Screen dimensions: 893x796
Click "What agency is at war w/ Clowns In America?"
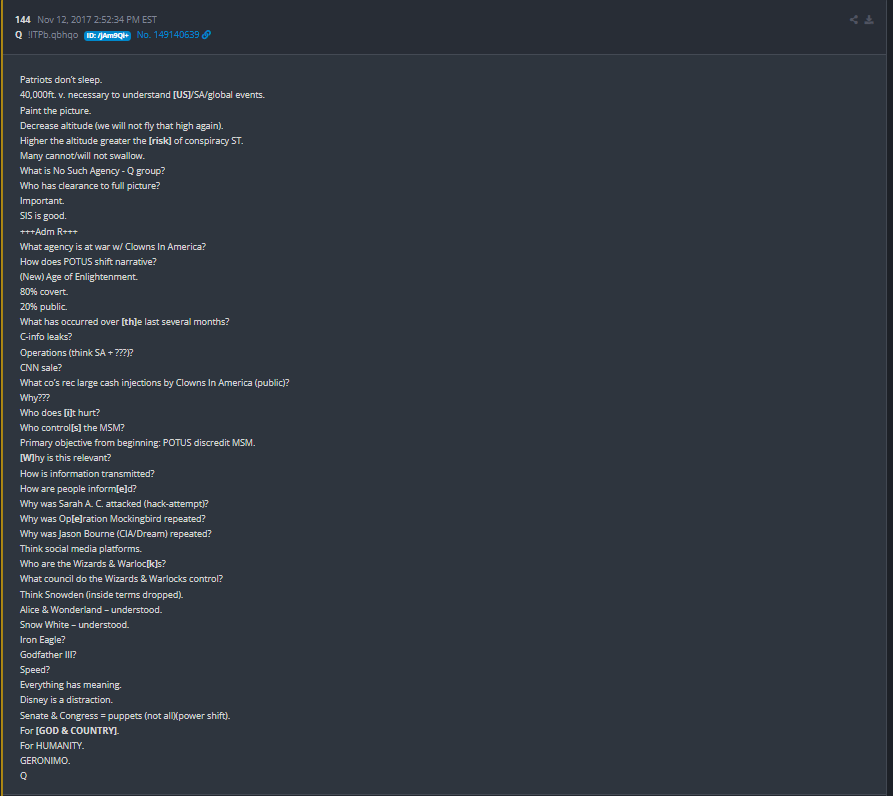[x=113, y=247]
